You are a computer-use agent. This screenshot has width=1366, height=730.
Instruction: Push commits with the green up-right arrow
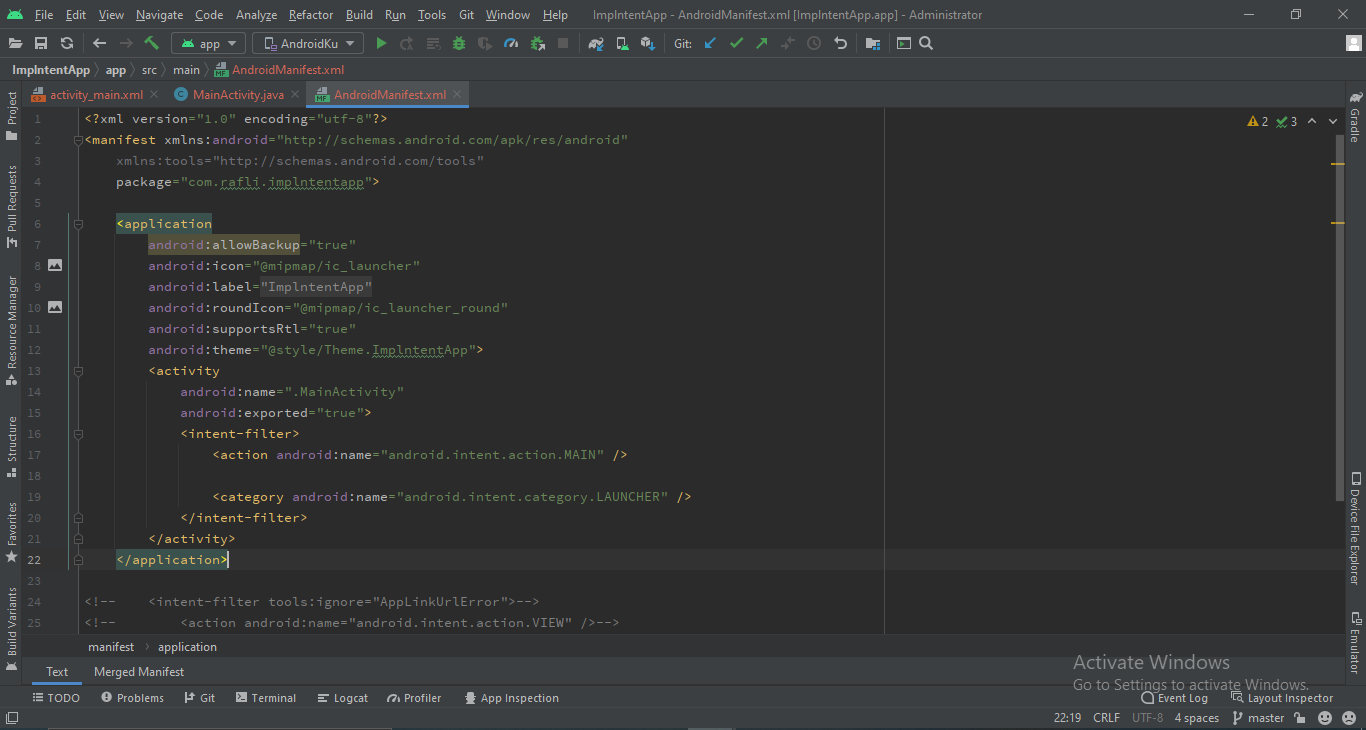click(762, 43)
